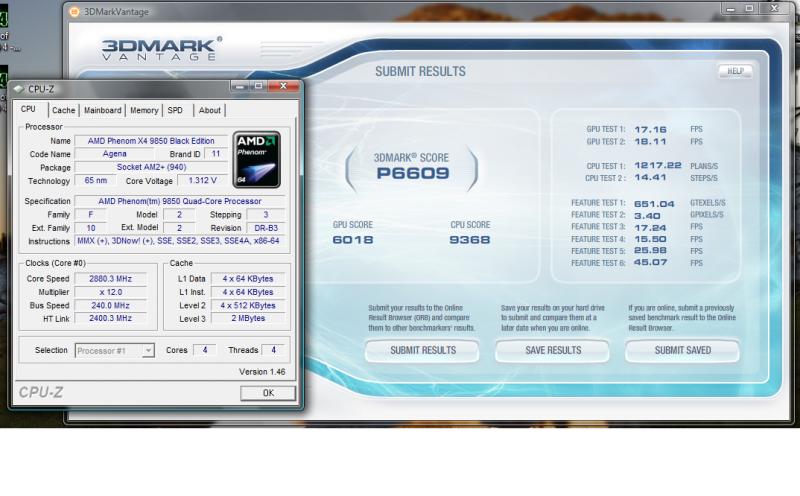Click the Version 1.46 label in CPU-Z

click(x=262, y=372)
